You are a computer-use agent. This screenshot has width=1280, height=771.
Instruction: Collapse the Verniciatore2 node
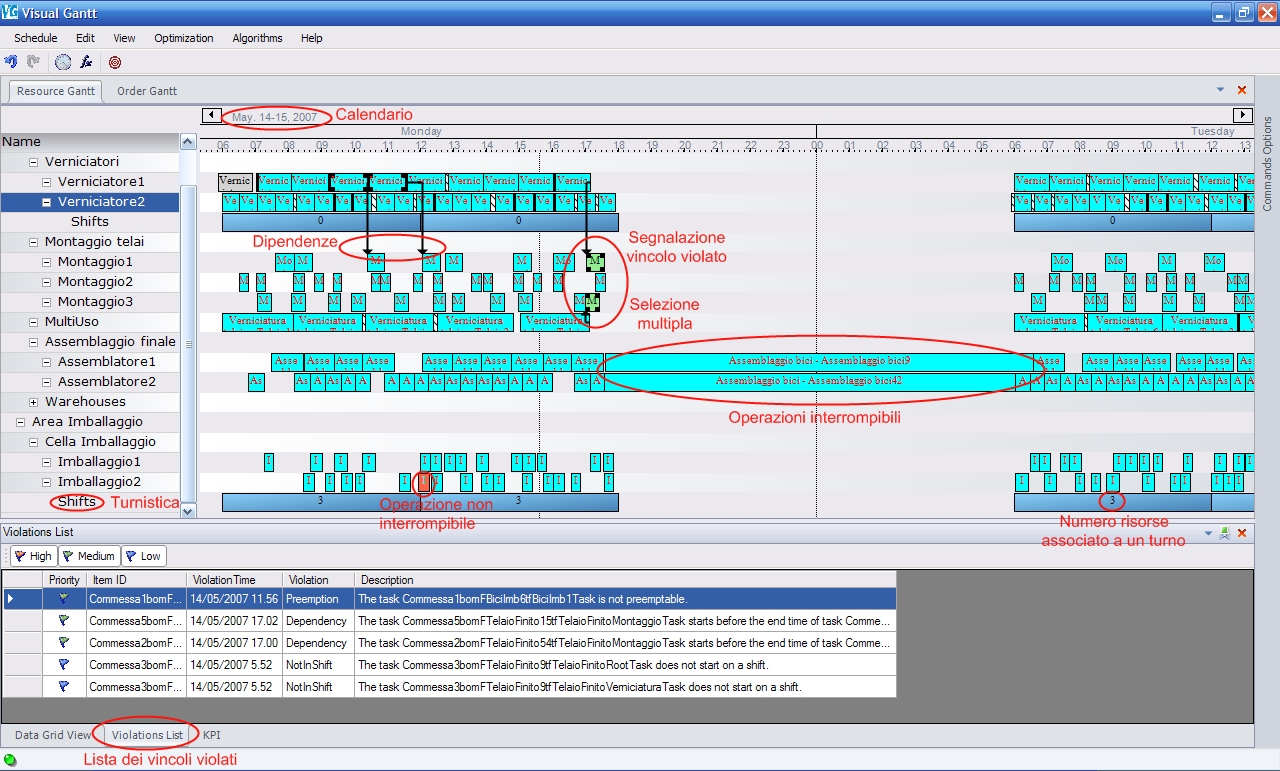(47, 202)
